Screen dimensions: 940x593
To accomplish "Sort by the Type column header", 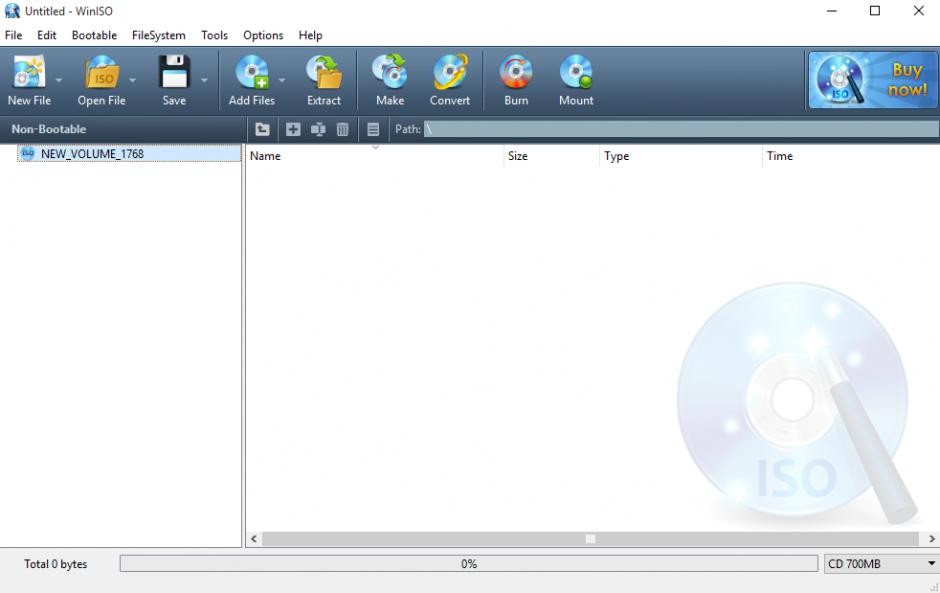I will (x=681, y=156).
